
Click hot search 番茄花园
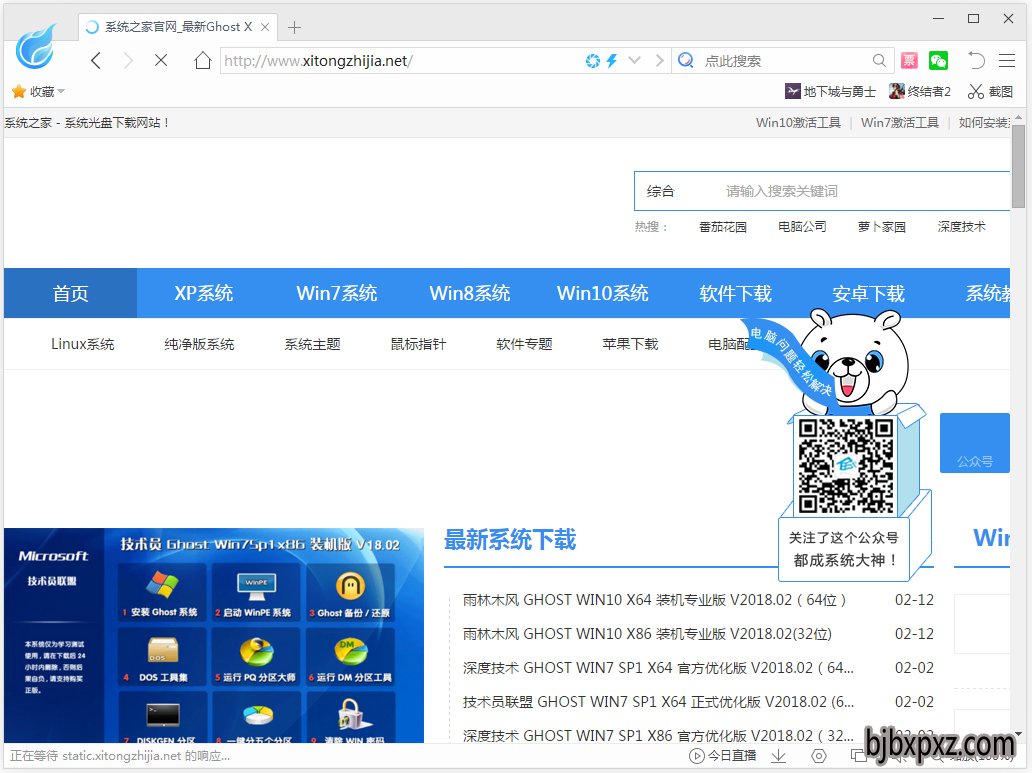723,227
